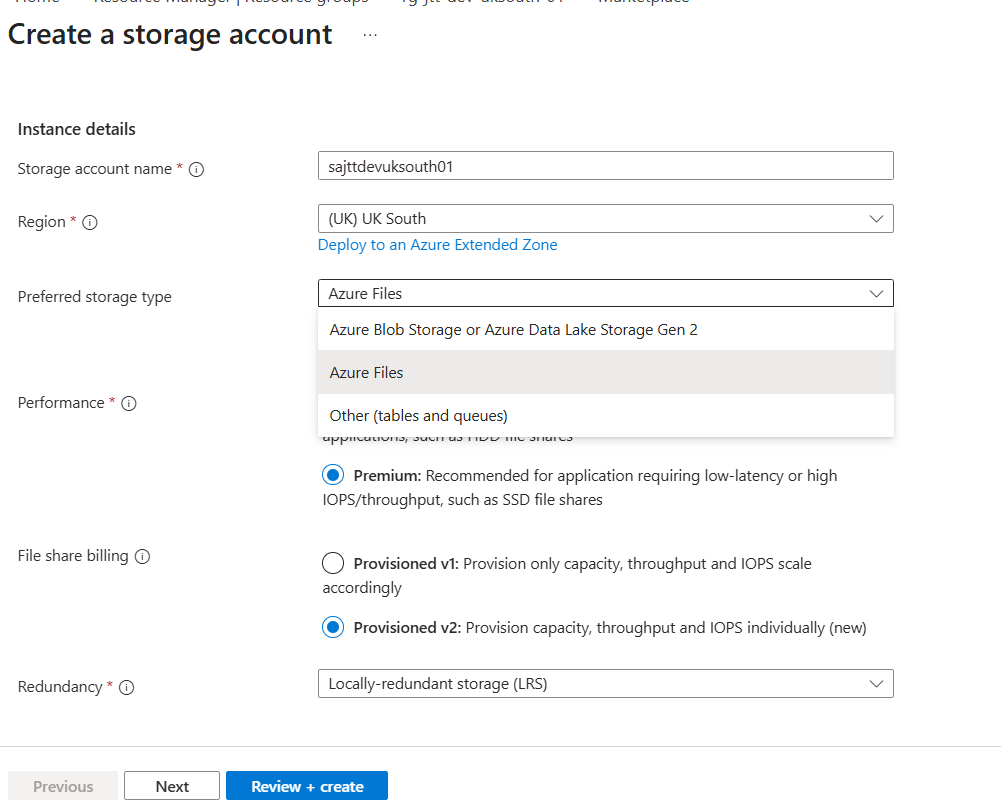Show the Redundancy info icon tooltip
1001x811 pixels.
point(126,688)
